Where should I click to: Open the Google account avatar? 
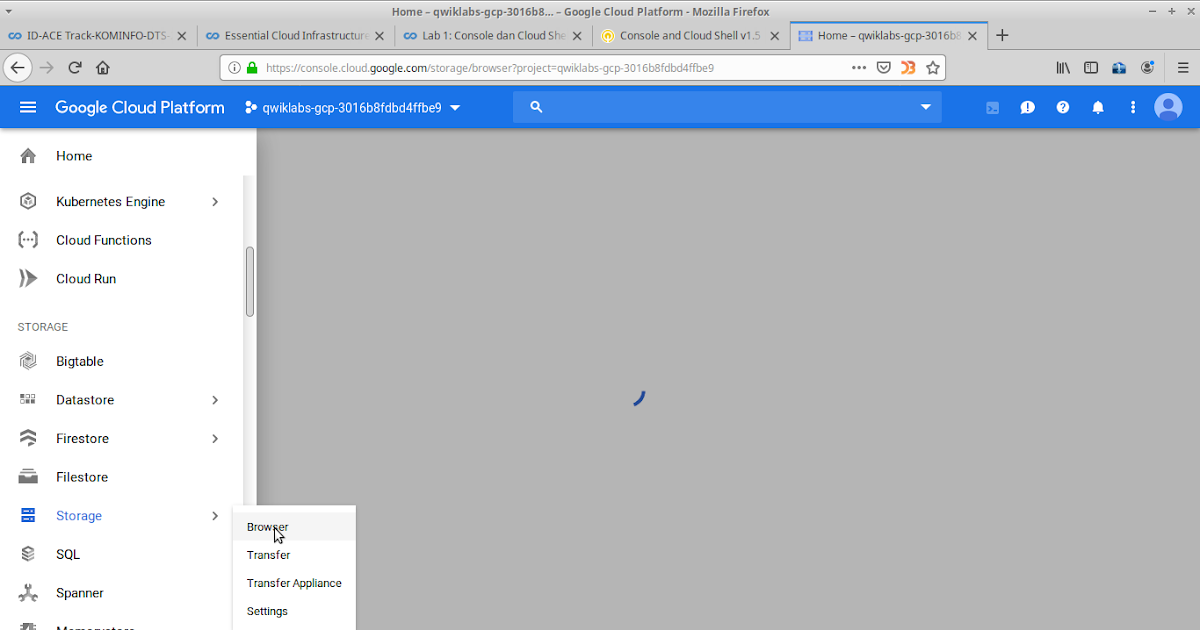pos(1168,107)
